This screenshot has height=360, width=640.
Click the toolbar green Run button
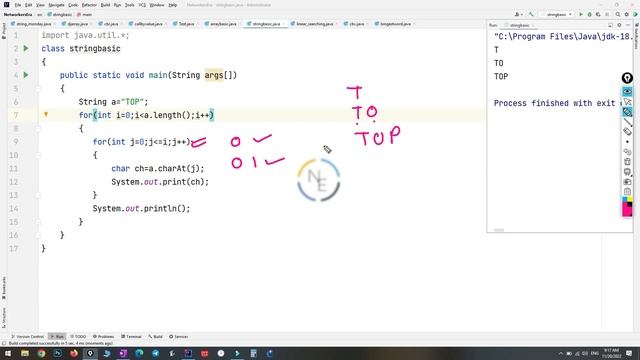pos(581,15)
